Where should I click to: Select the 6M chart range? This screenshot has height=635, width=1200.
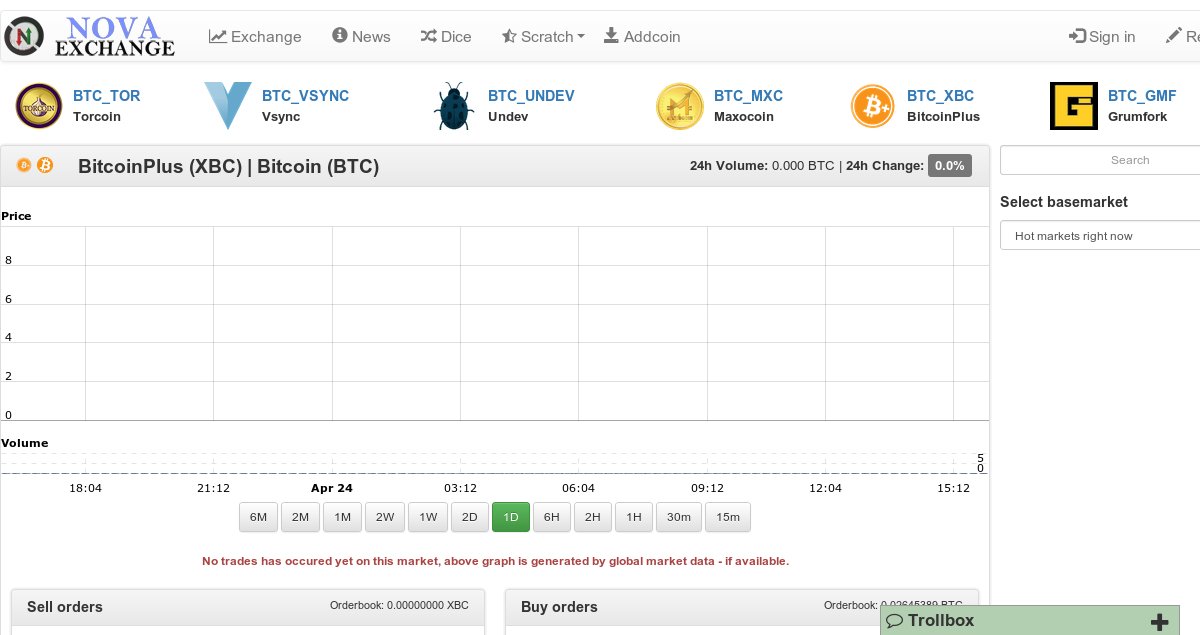tap(258, 517)
